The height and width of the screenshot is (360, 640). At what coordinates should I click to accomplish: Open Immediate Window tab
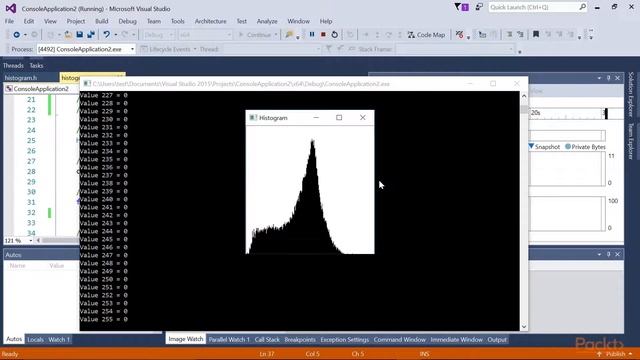tap(456, 340)
